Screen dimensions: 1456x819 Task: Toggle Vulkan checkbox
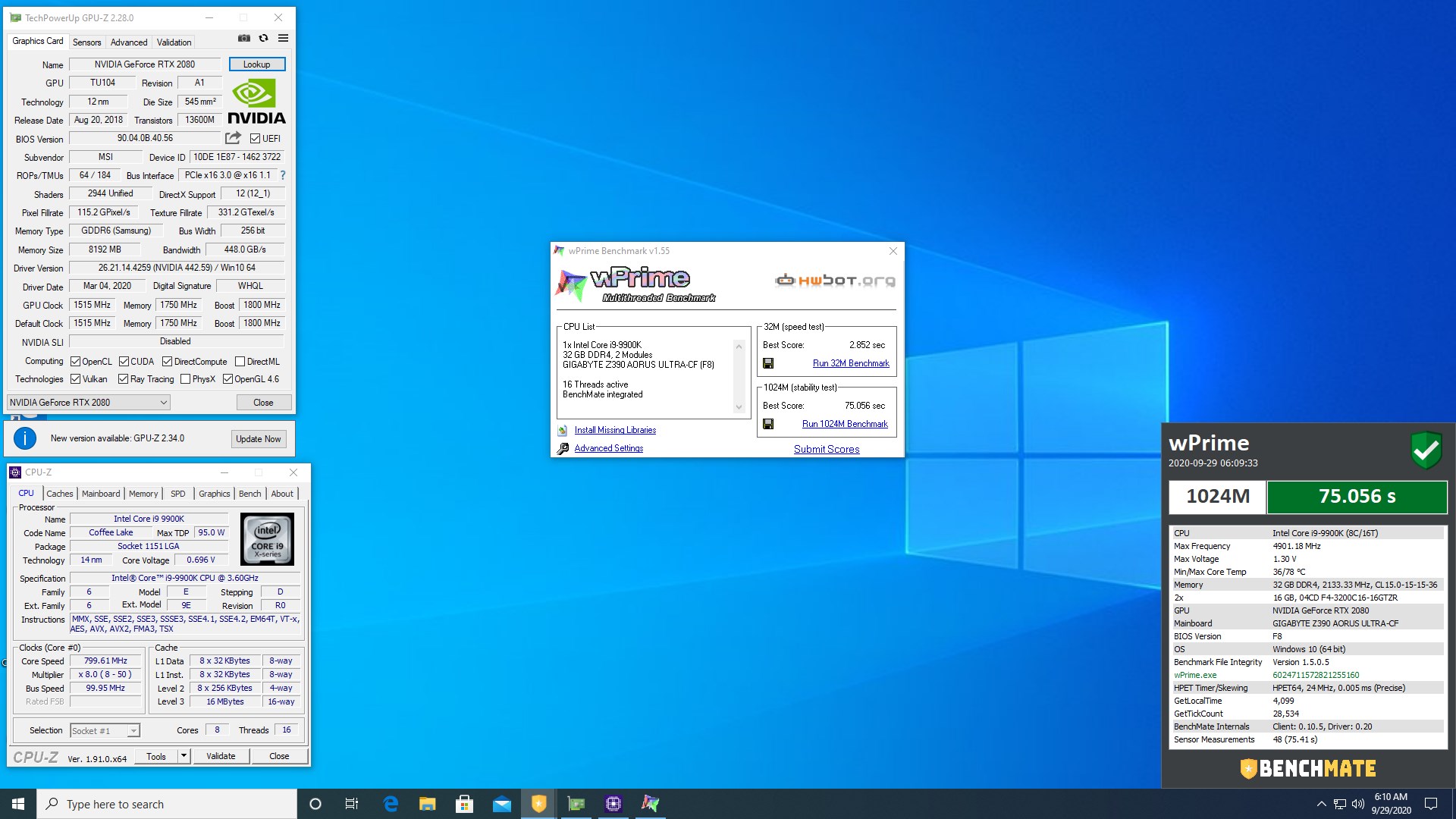pos(75,379)
